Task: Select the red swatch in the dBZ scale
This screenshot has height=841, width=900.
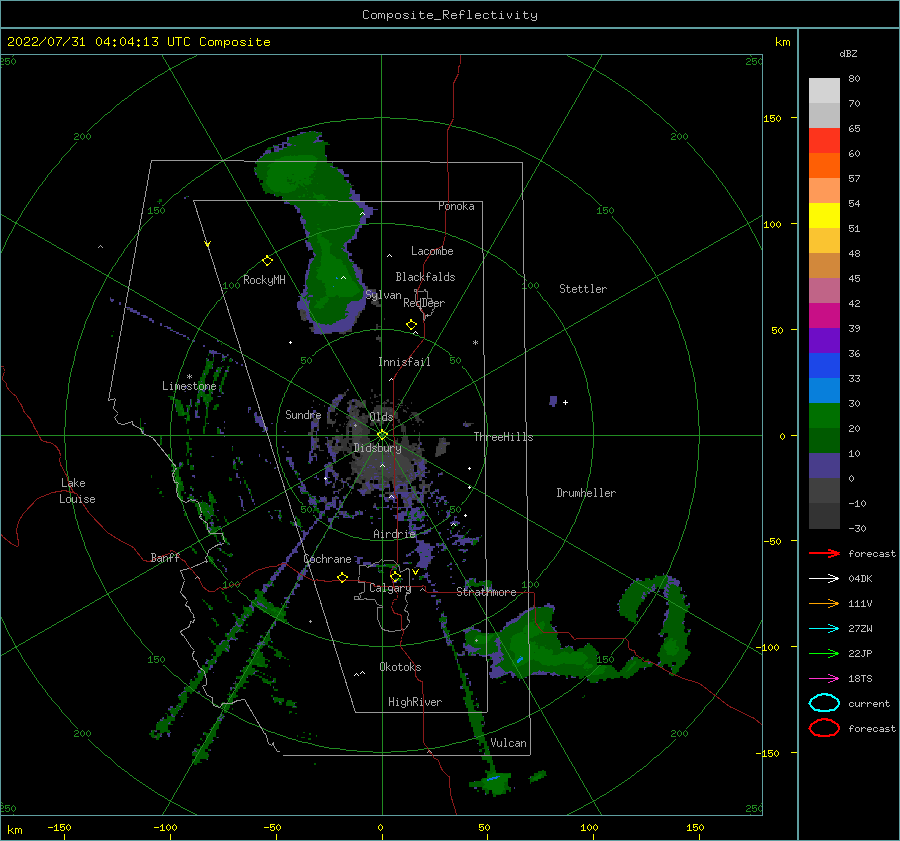Action: tap(824, 141)
